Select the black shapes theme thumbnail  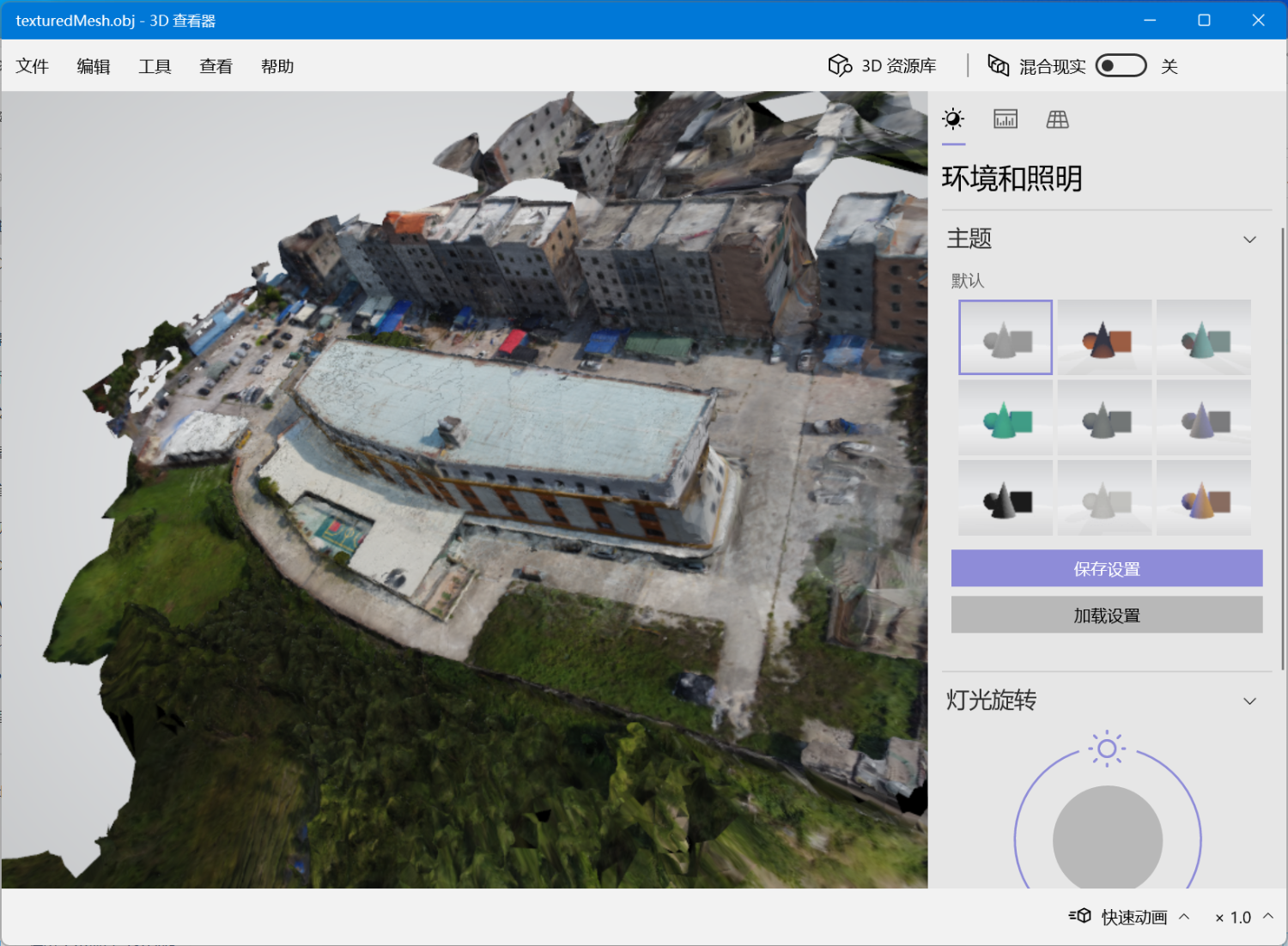[x=1005, y=498]
